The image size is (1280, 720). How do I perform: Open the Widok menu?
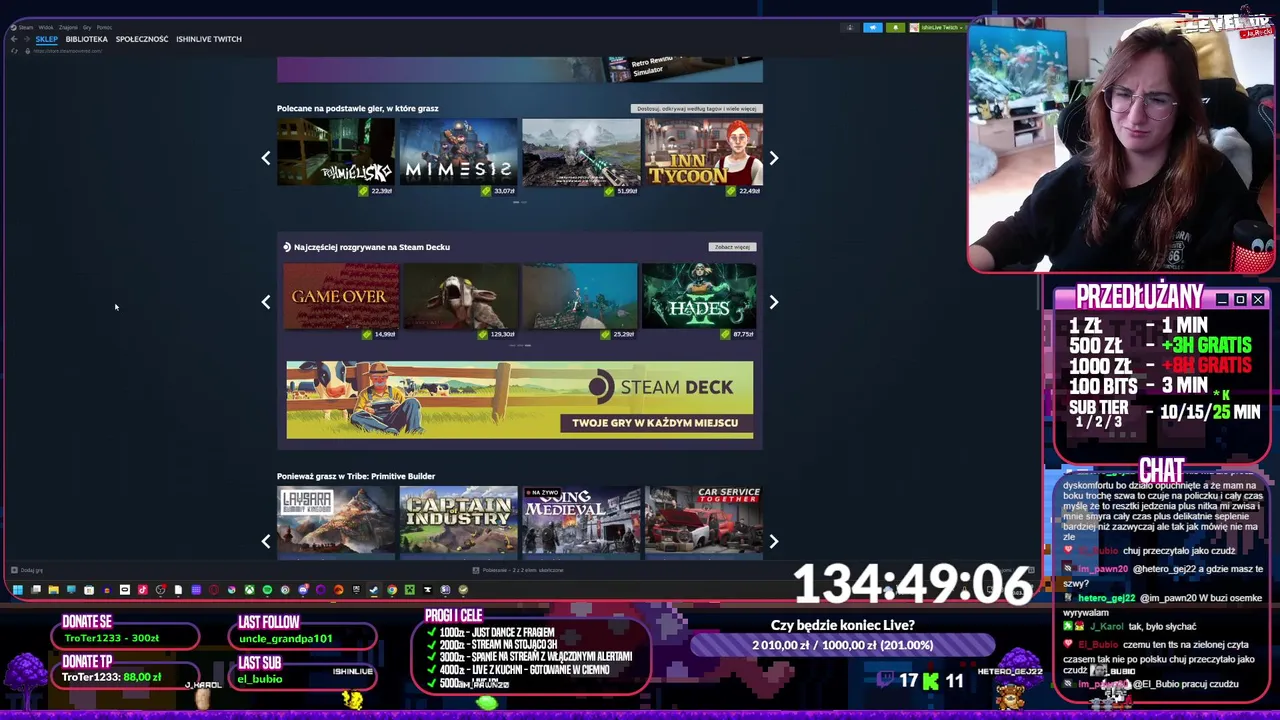[x=46, y=27]
